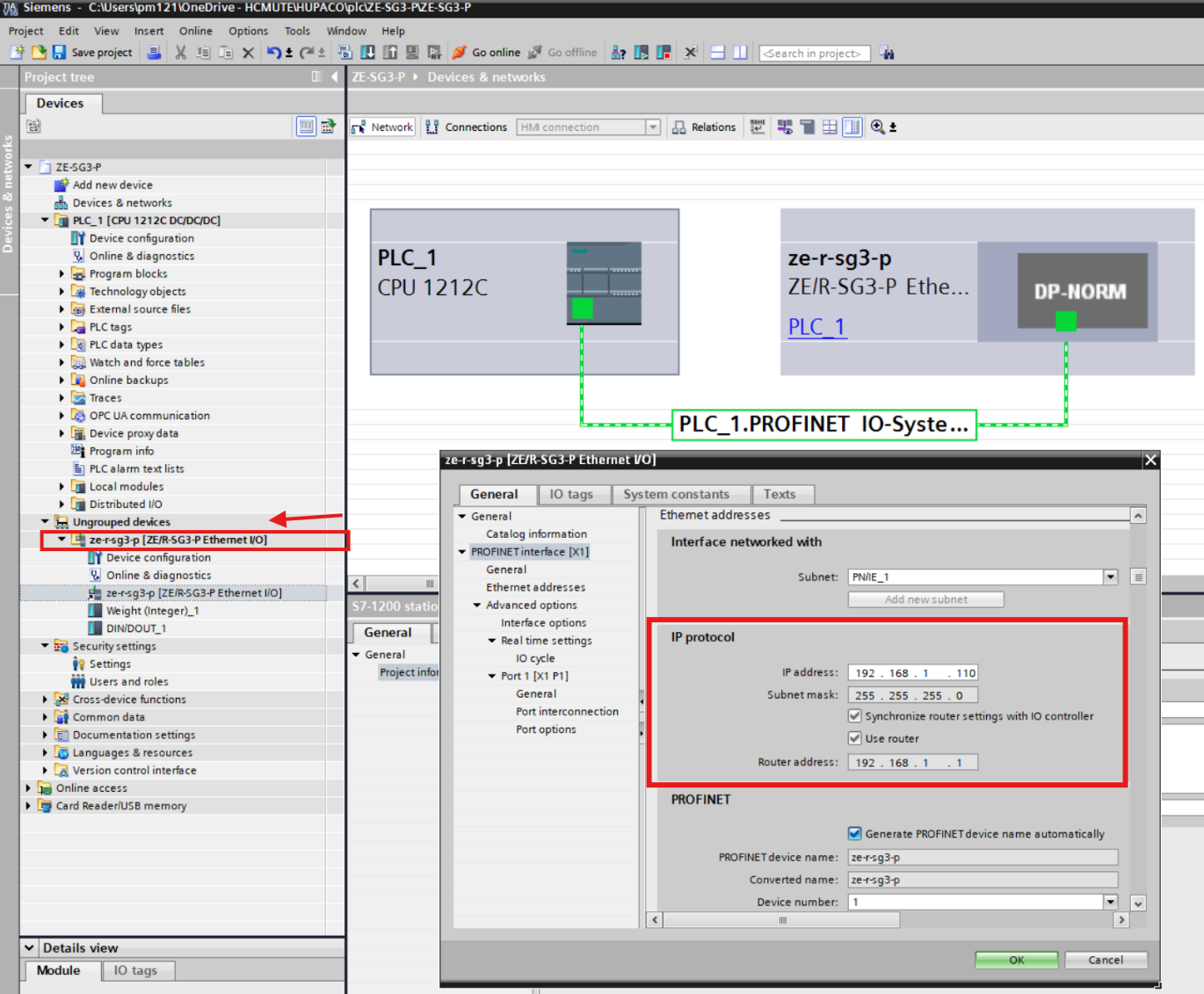Click the Stop CPU icon

[x=664, y=53]
